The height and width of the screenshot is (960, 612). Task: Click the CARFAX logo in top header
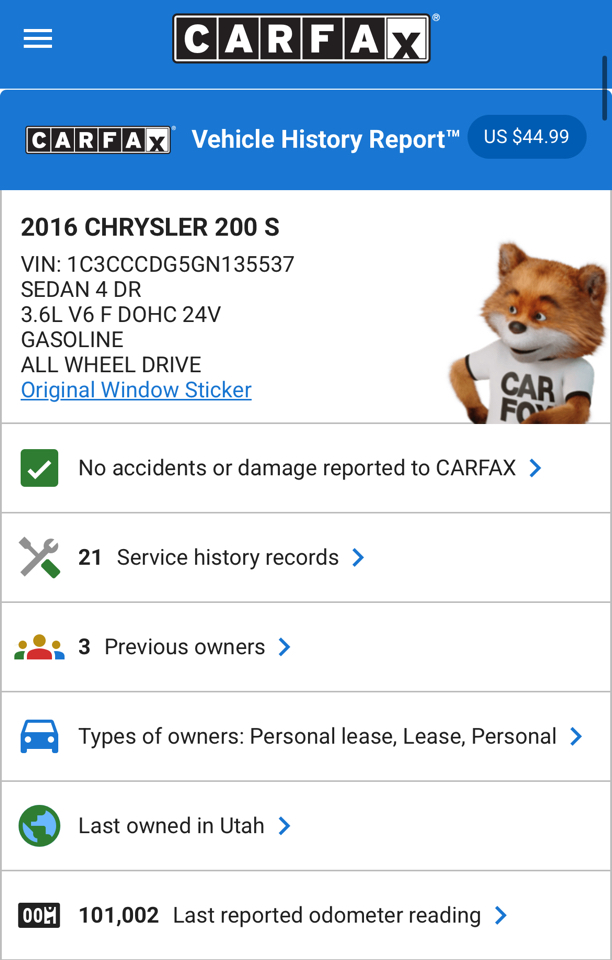[x=302, y=39]
